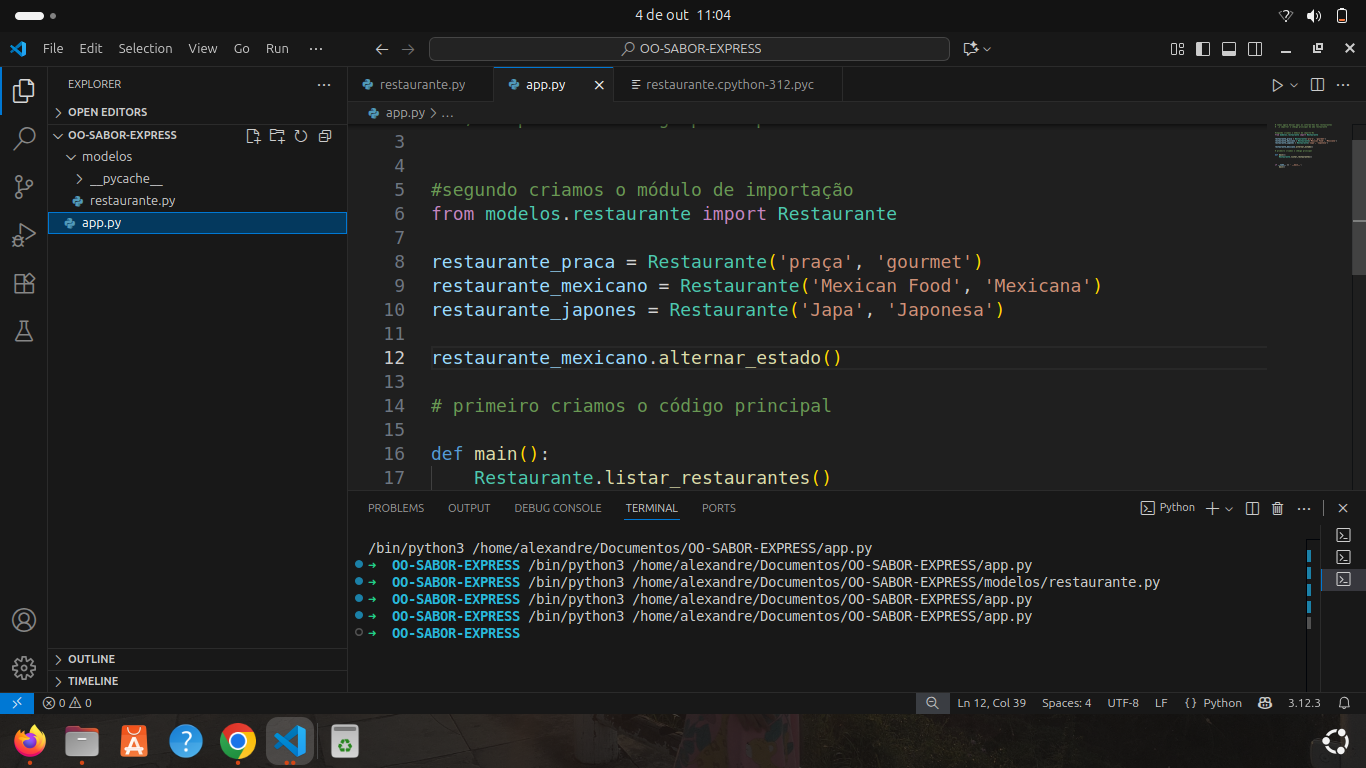Run the Python file with play button

[1276, 85]
